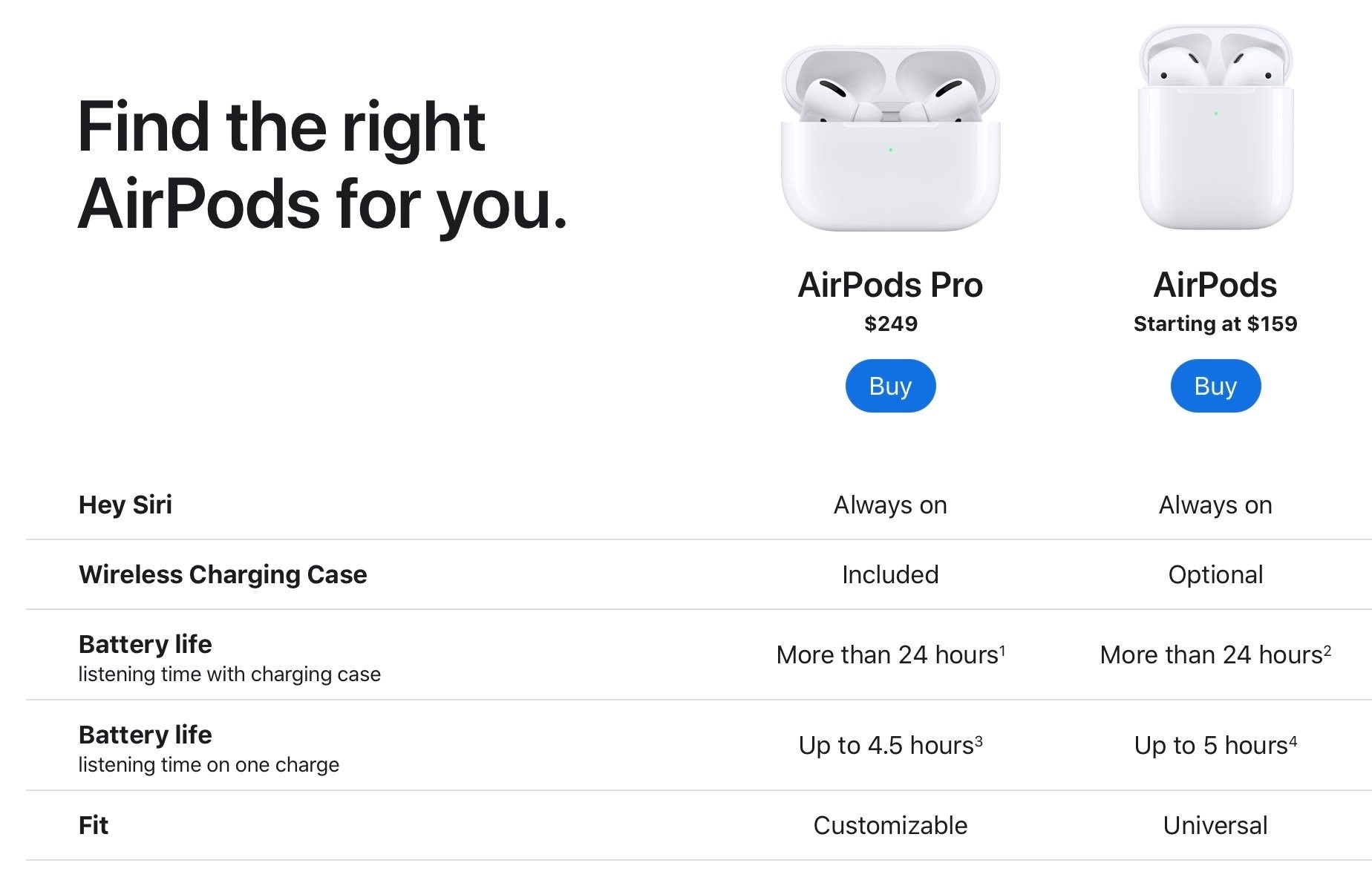This screenshot has width=1372, height=883.
Task: Select Optional under Wireless Charging Case
Action: (1215, 574)
